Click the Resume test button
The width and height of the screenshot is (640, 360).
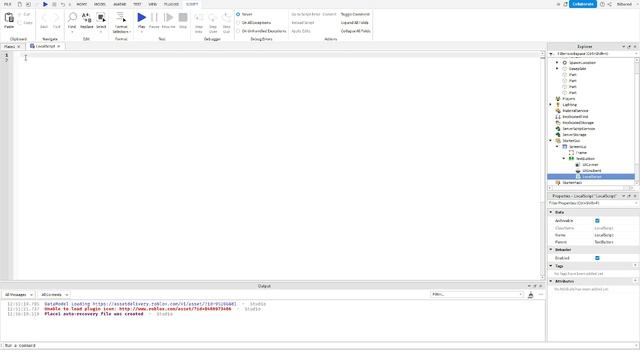[x=168, y=17]
